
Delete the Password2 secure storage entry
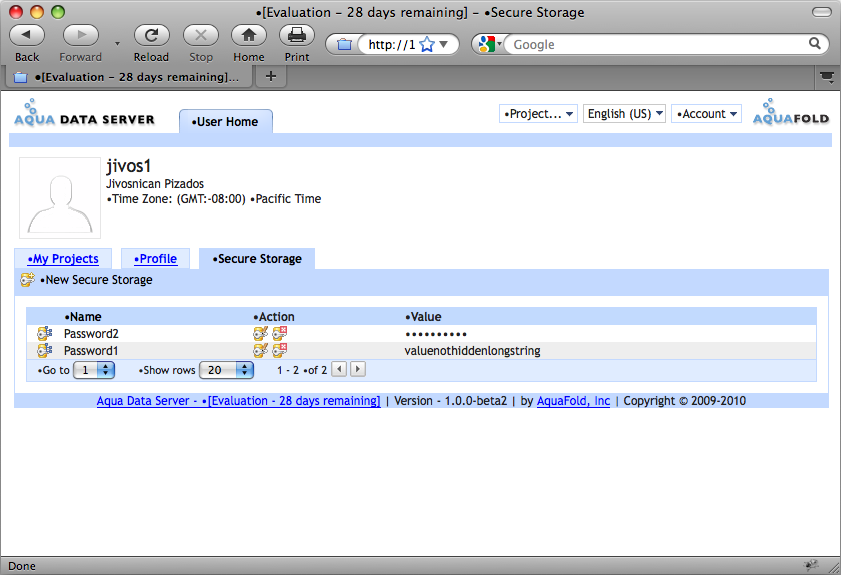click(x=279, y=334)
